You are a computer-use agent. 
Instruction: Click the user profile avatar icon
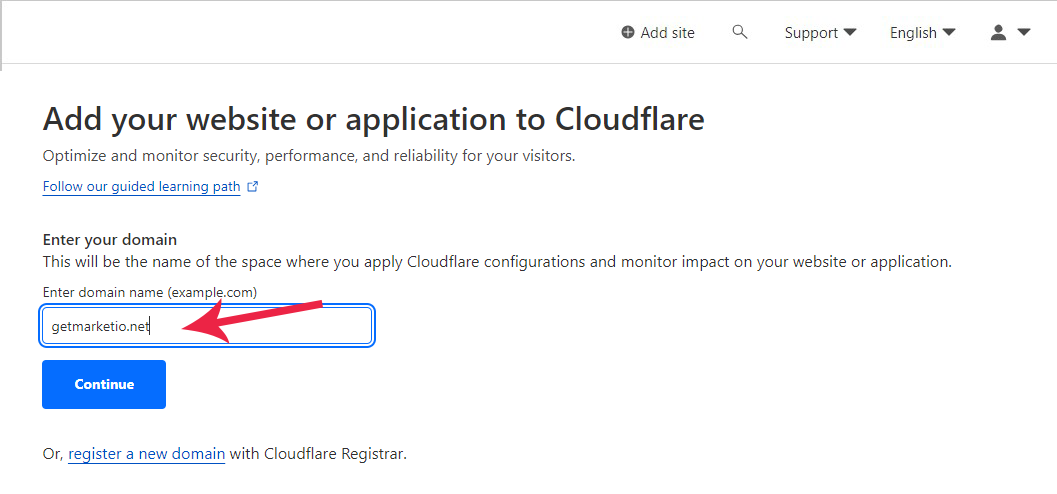(x=998, y=32)
